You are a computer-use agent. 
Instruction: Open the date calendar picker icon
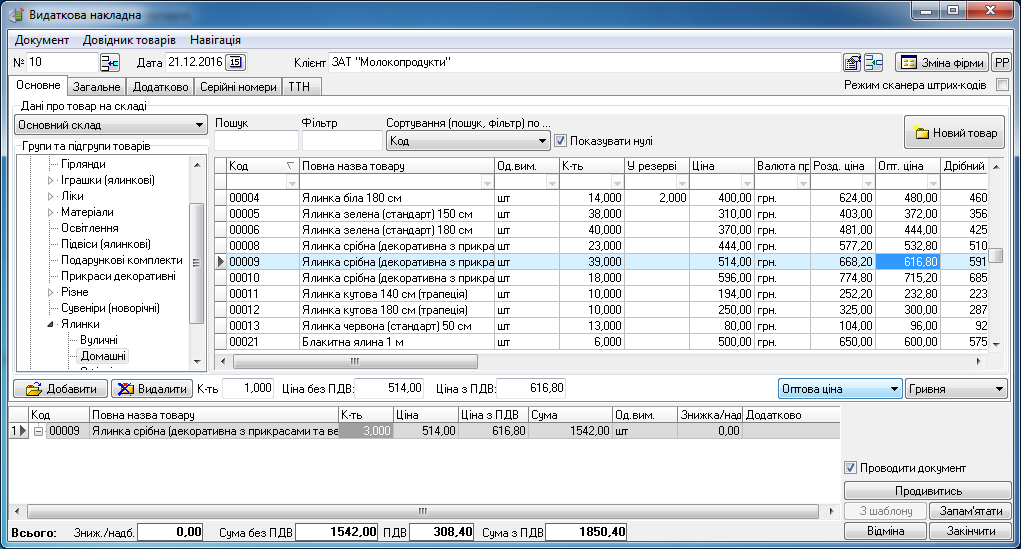pos(235,63)
